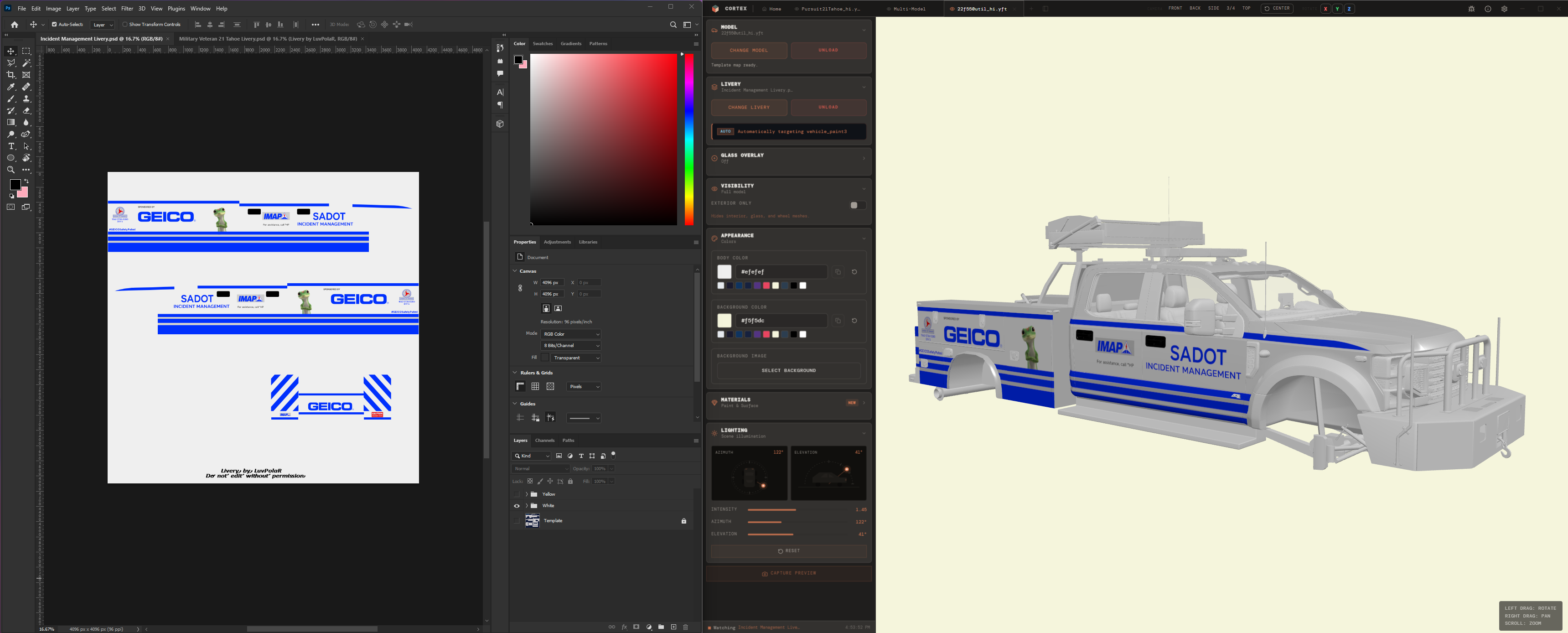Choose the Clone Stamp tool
1568x633 pixels.
coord(26,99)
